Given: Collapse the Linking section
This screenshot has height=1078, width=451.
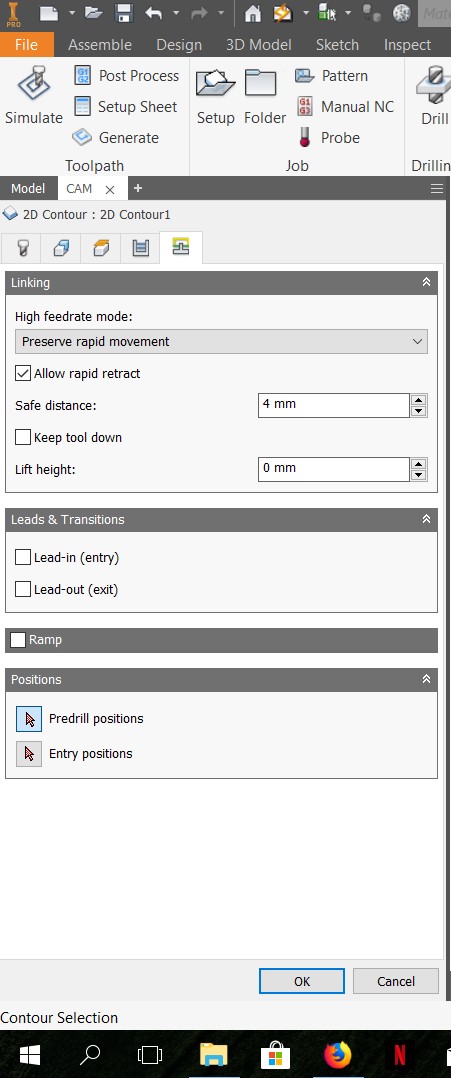Looking at the screenshot, I should coord(426,283).
